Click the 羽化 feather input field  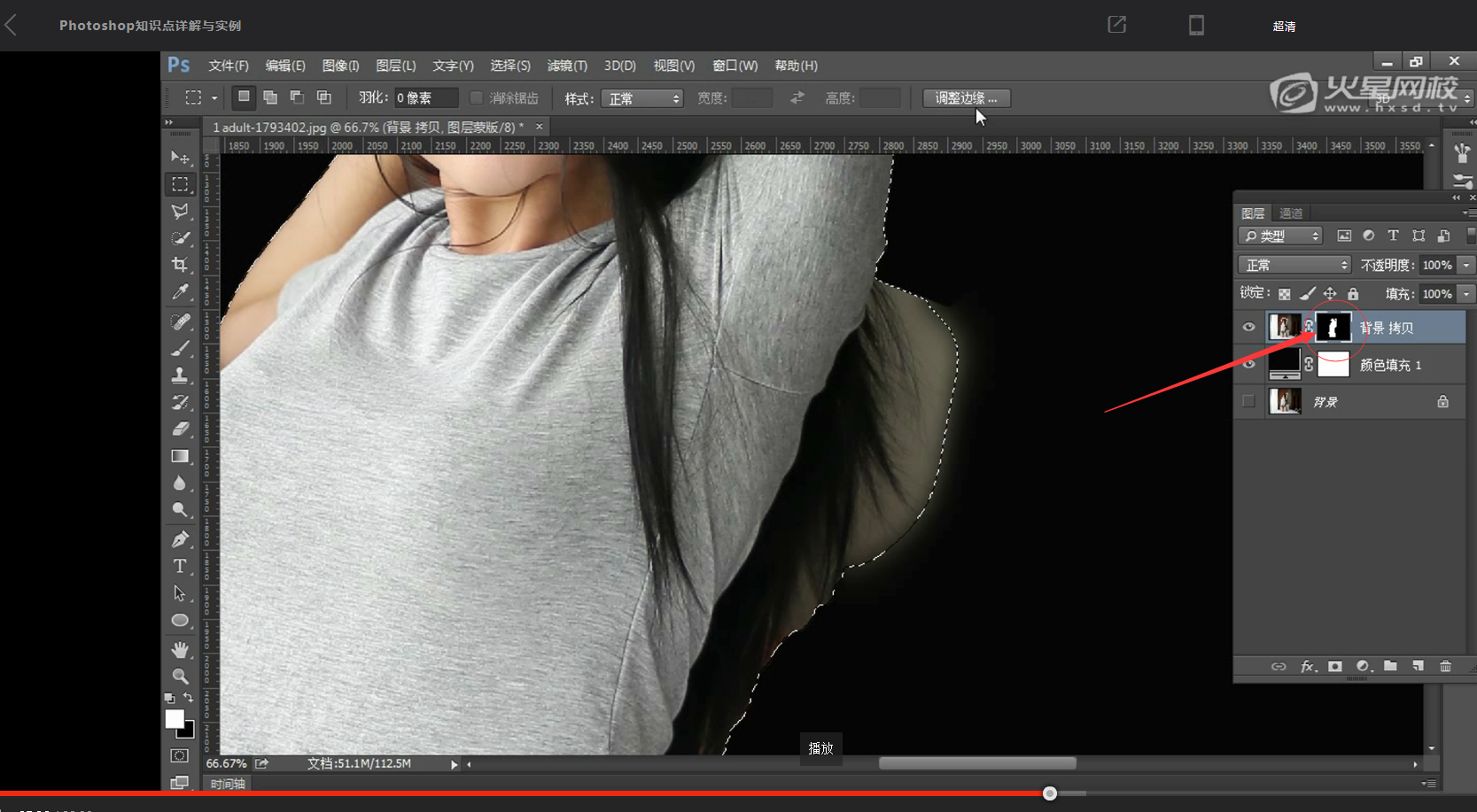tap(426, 98)
